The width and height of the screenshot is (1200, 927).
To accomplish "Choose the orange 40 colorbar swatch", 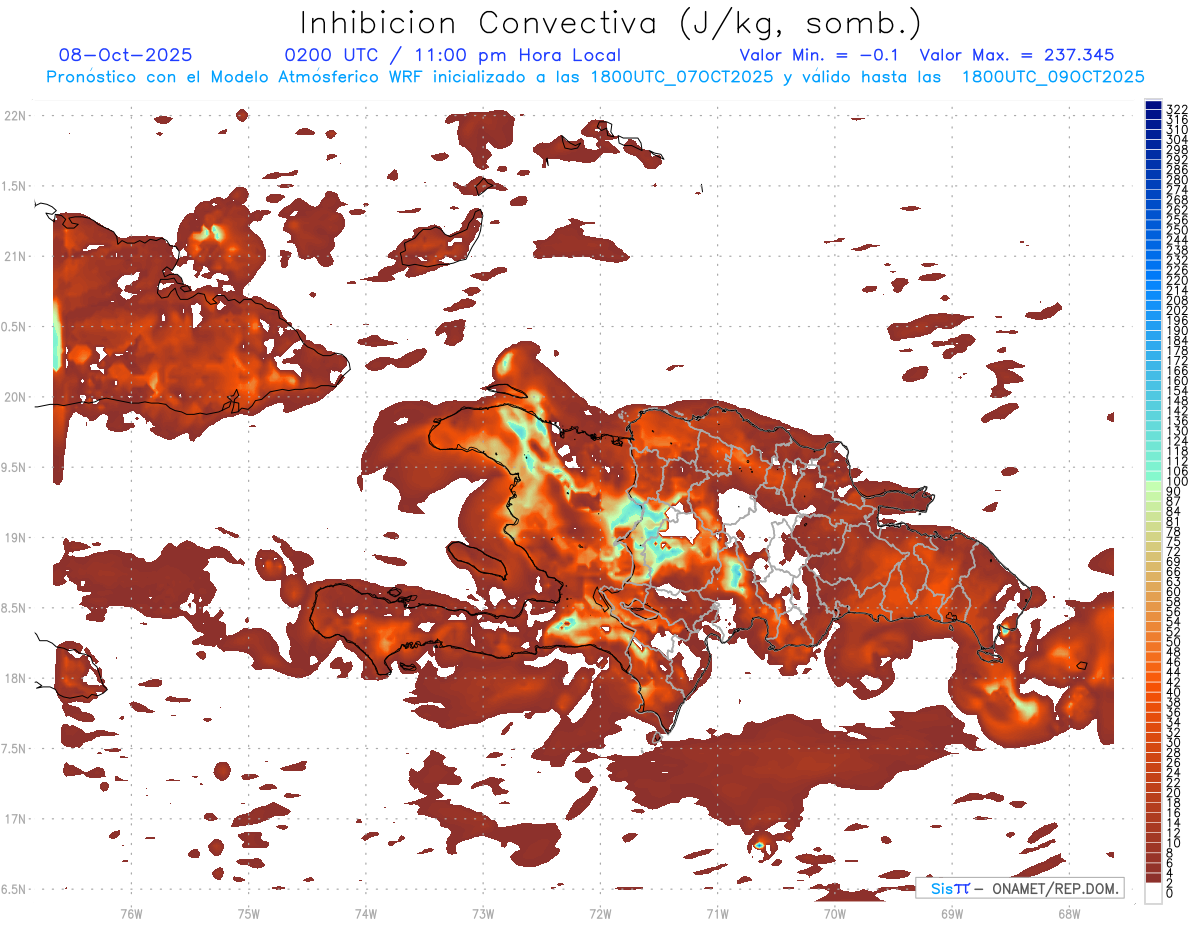I will pos(1153,692).
